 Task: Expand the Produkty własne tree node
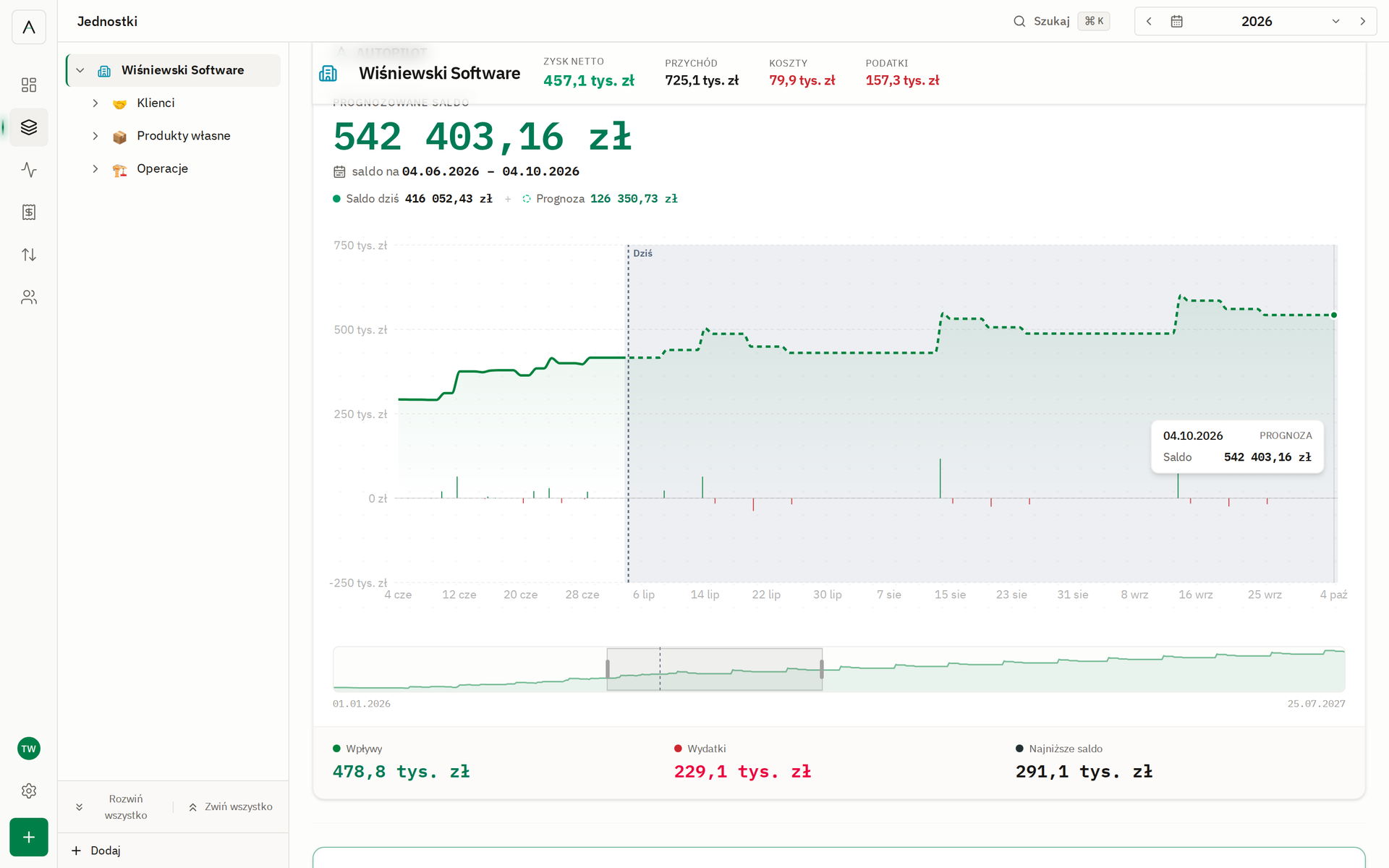point(95,136)
